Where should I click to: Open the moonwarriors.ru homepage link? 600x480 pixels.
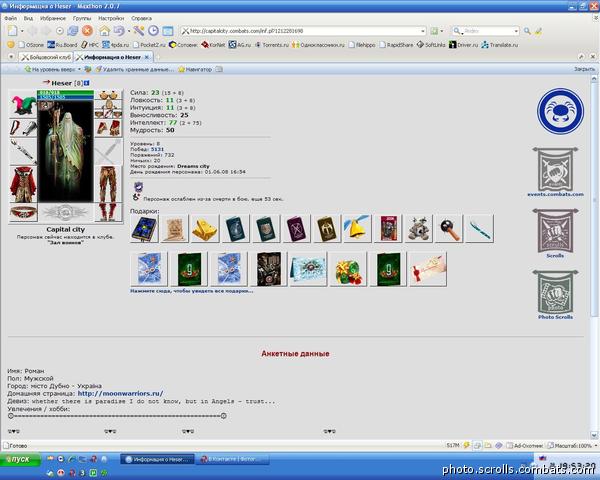[x=121, y=393]
